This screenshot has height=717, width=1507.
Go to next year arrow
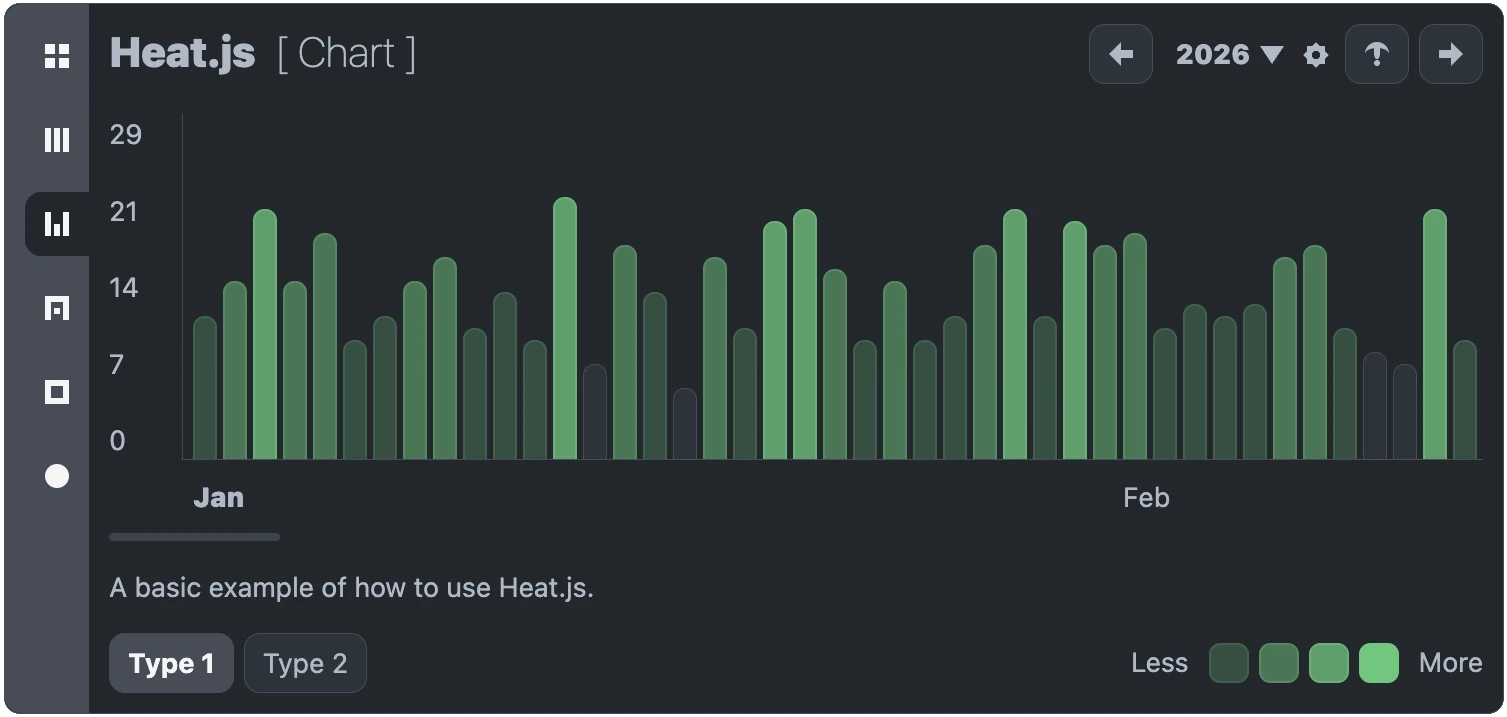click(x=1450, y=54)
